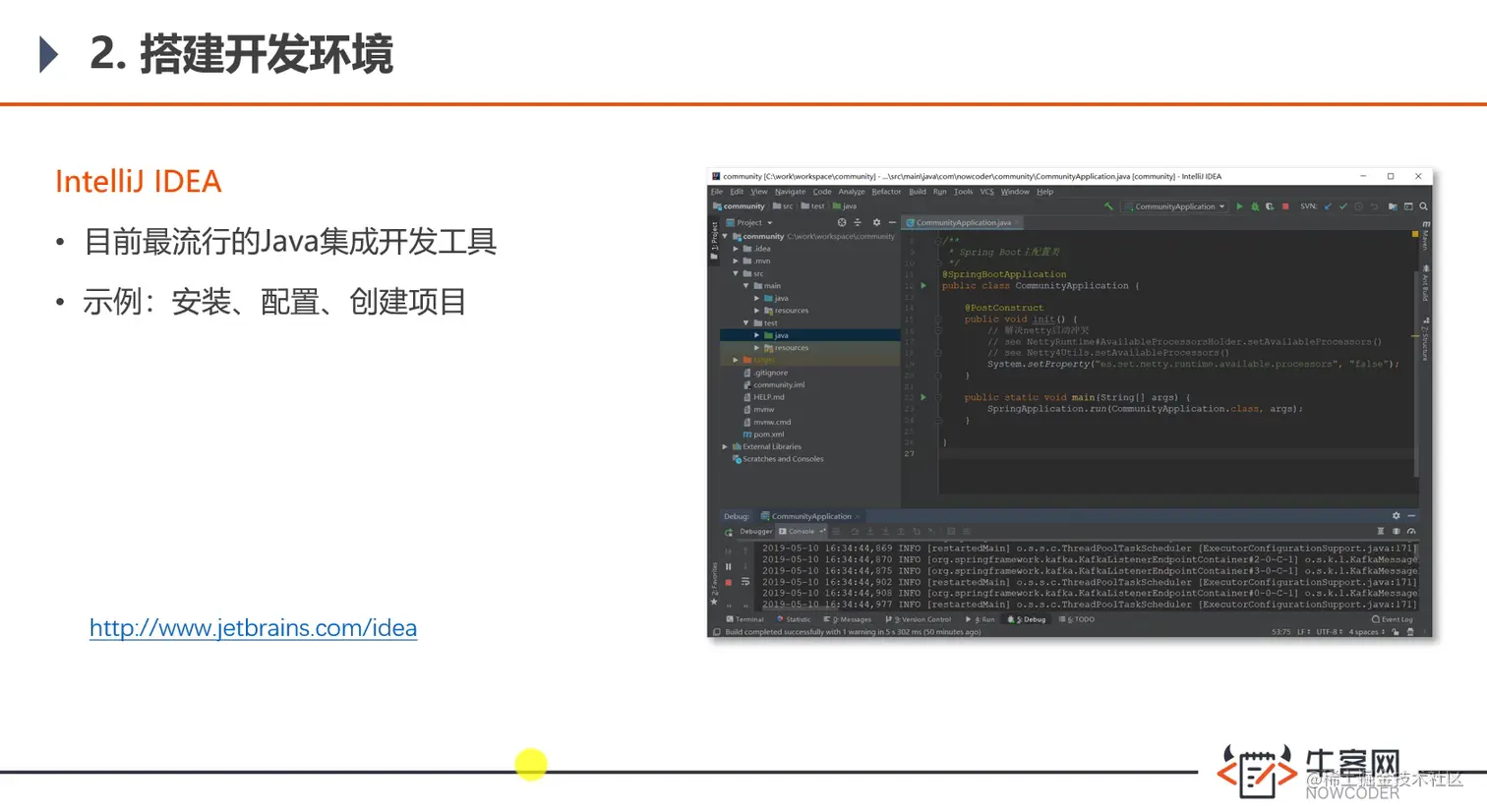The width and height of the screenshot is (1487, 812).
Task: Click SVN Update Project blue arrow
Action: pos(1328,206)
